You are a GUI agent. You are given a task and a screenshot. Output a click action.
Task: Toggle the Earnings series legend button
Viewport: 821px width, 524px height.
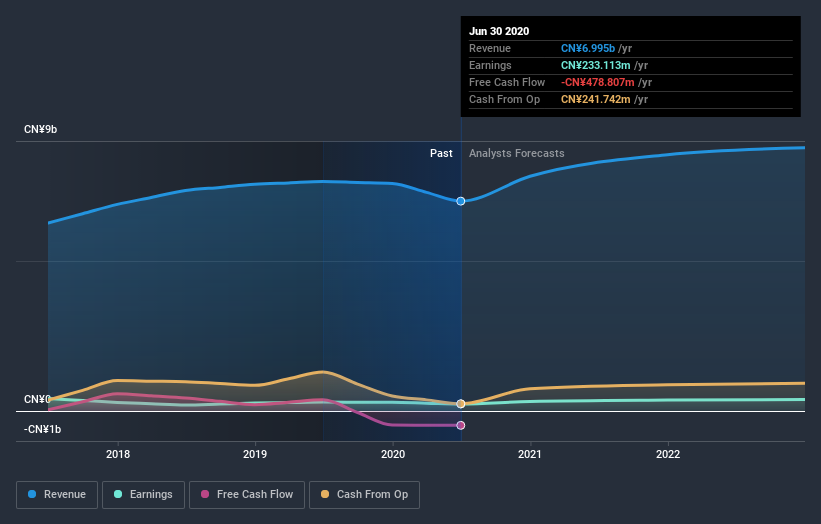pyautogui.click(x=143, y=495)
